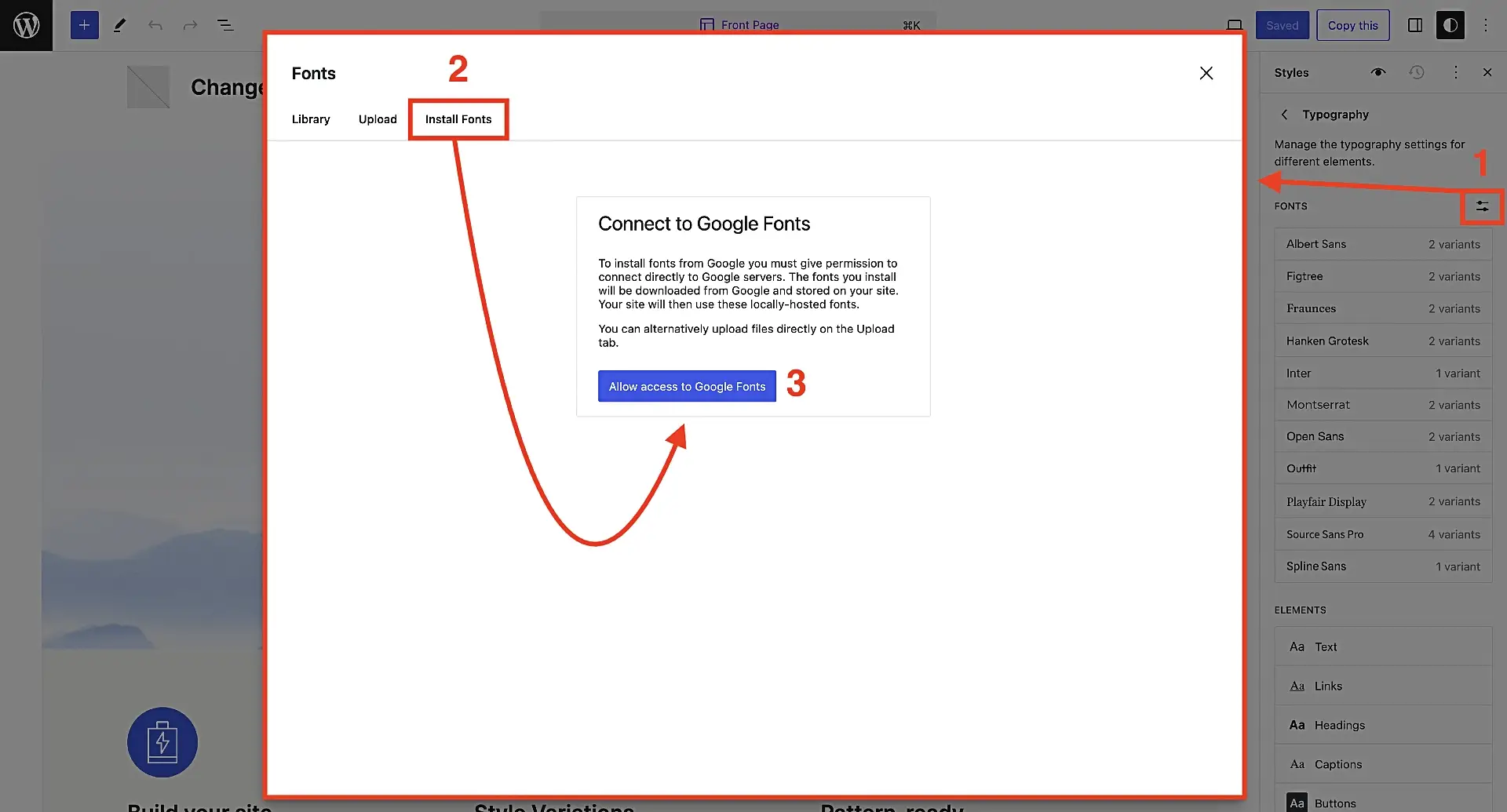Open the Document Overview list icon

click(225, 25)
